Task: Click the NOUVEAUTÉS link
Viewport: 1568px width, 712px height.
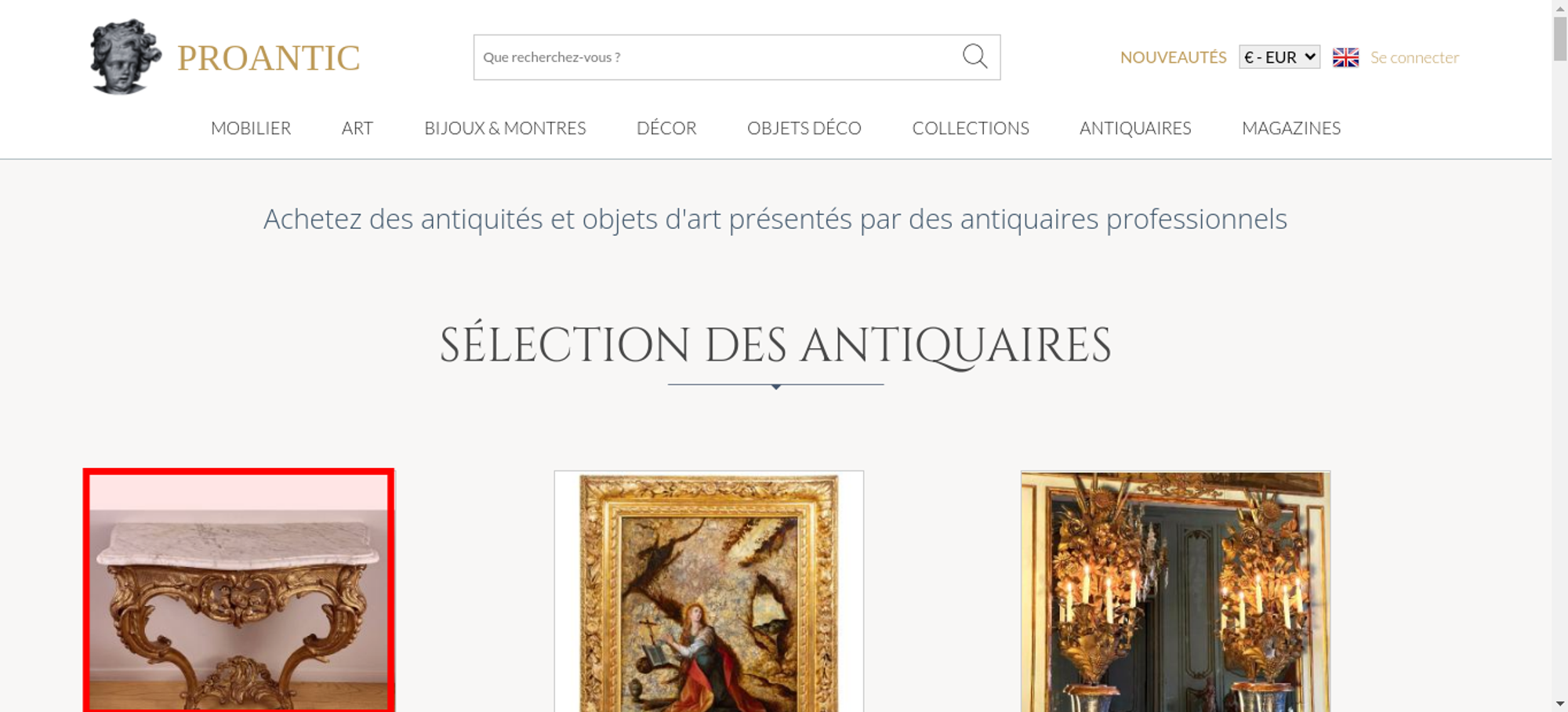Action: [x=1173, y=57]
